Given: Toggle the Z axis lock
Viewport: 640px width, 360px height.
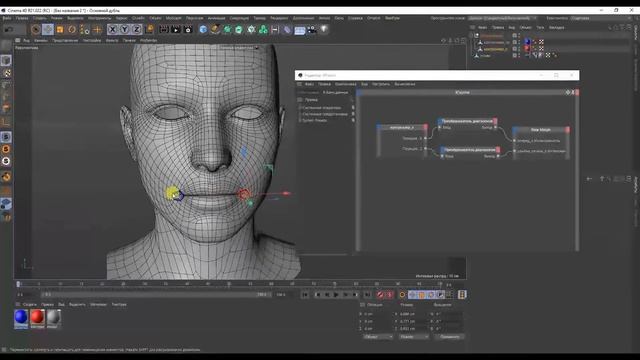Looking at the screenshot, I should [137, 29].
